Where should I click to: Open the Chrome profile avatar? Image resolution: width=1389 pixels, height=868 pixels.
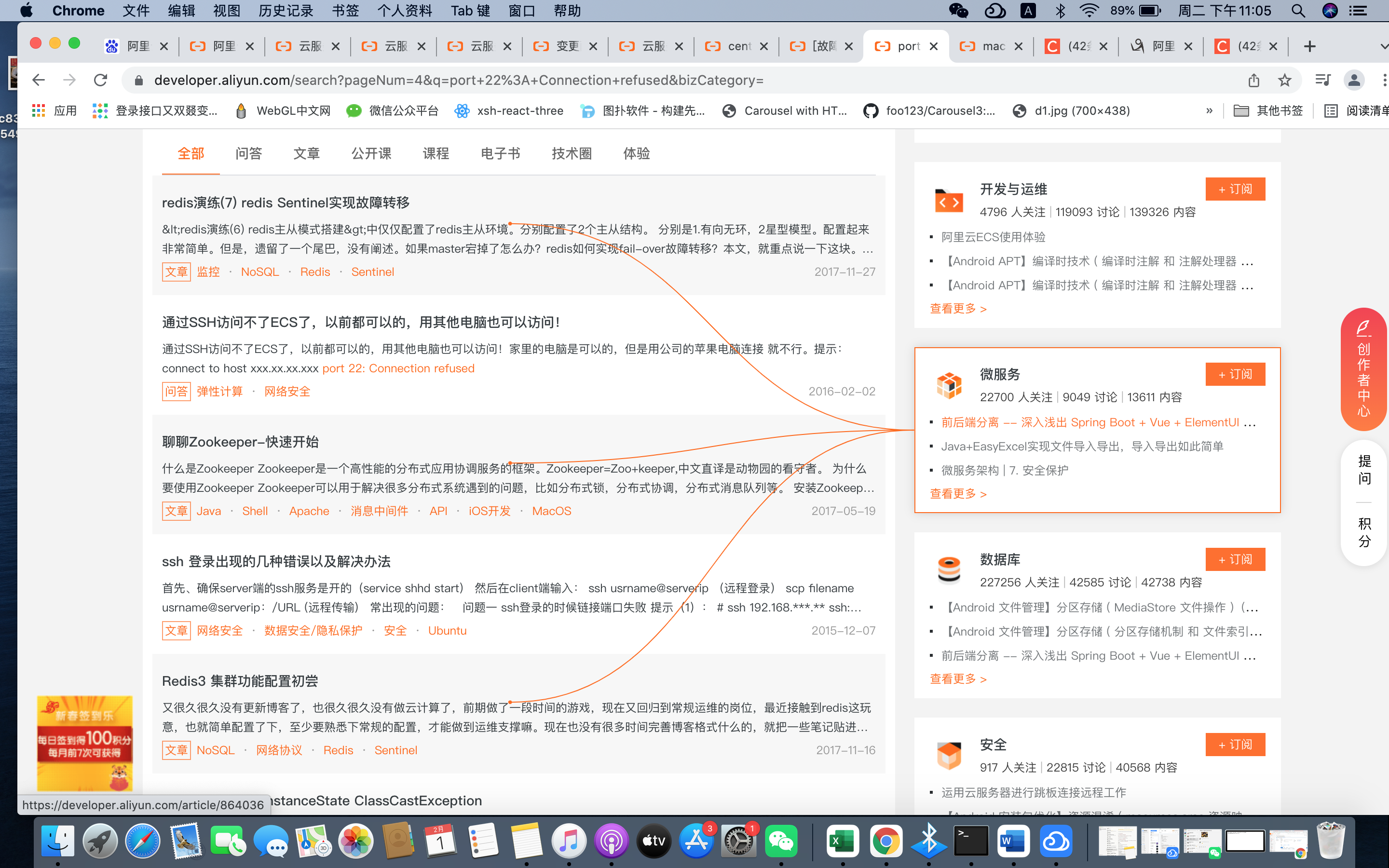[x=1354, y=81]
